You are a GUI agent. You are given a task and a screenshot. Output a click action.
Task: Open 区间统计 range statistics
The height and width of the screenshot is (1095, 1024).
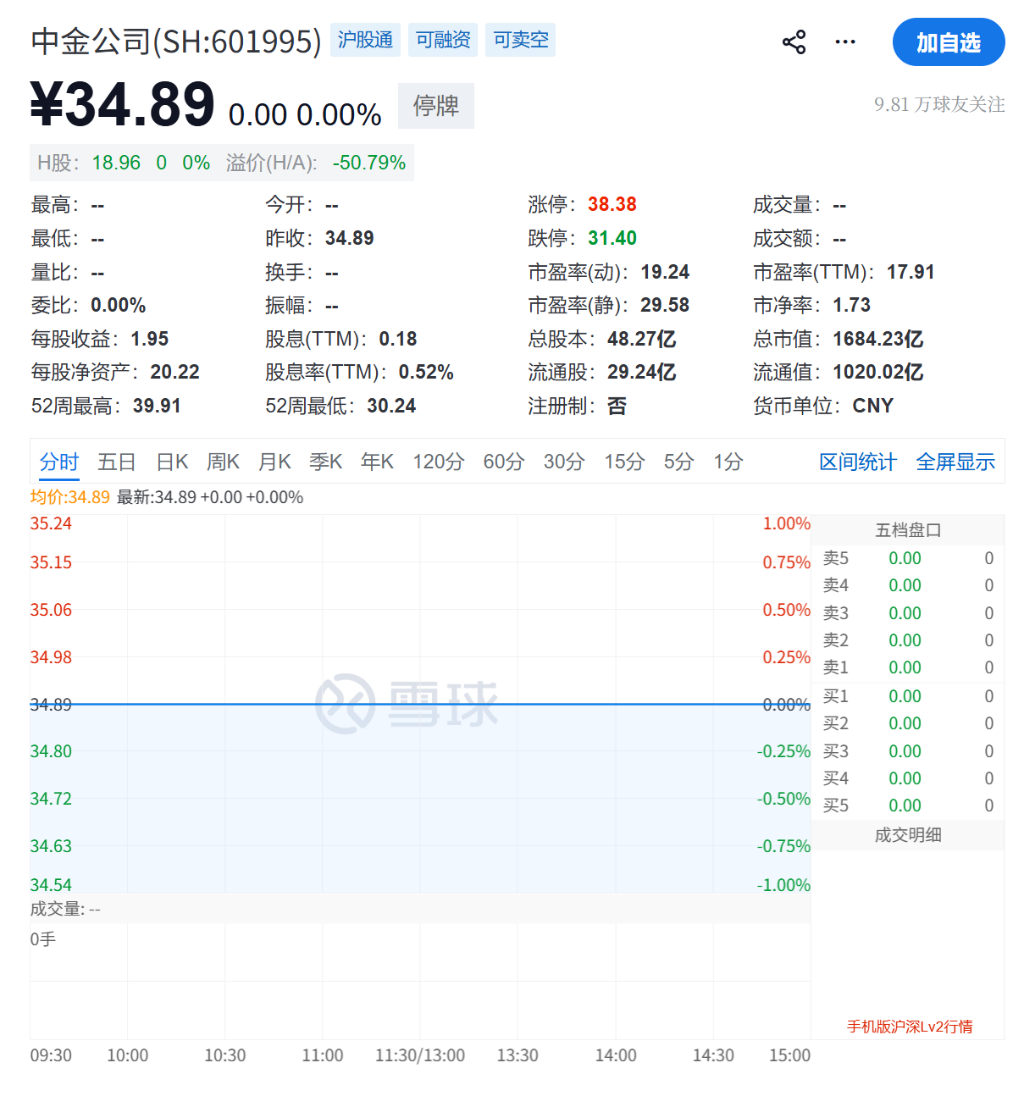pos(858,462)
